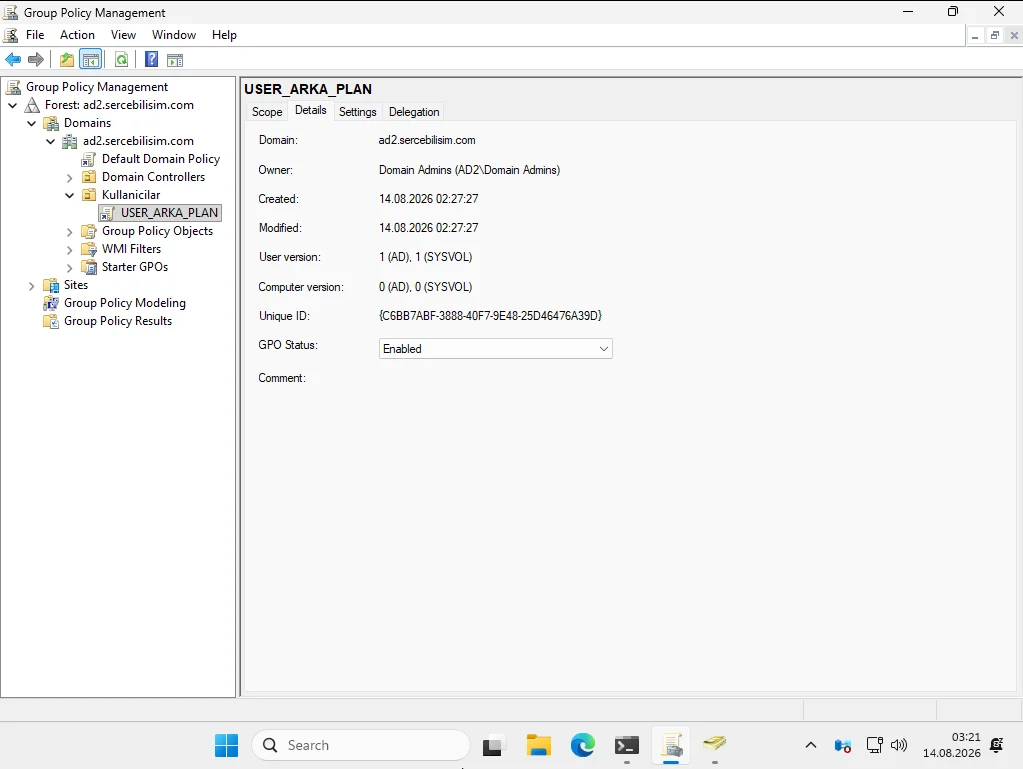Click the Kullanicilar OU icon
Screen dimensions: 1023x769
89,195
